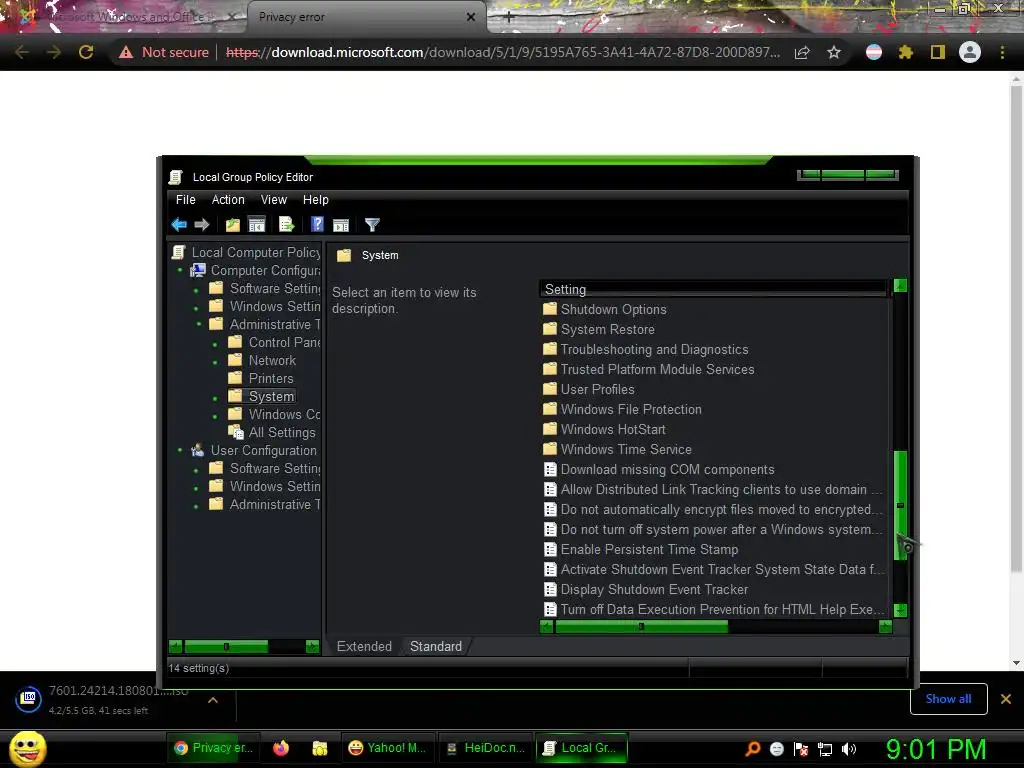Open the Help toolbar icon
Screen dimensions: 1024x768
click(x=317, y=225)
